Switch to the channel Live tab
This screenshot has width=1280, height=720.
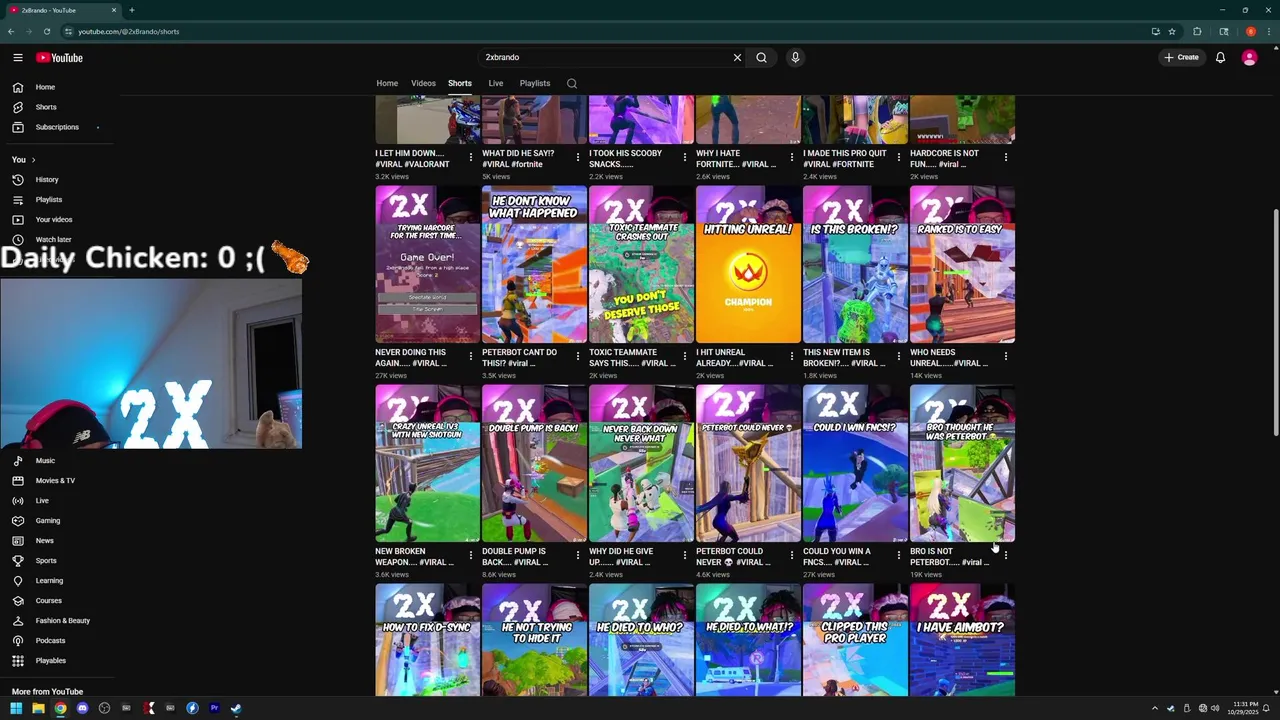click(x=496, y=83)
